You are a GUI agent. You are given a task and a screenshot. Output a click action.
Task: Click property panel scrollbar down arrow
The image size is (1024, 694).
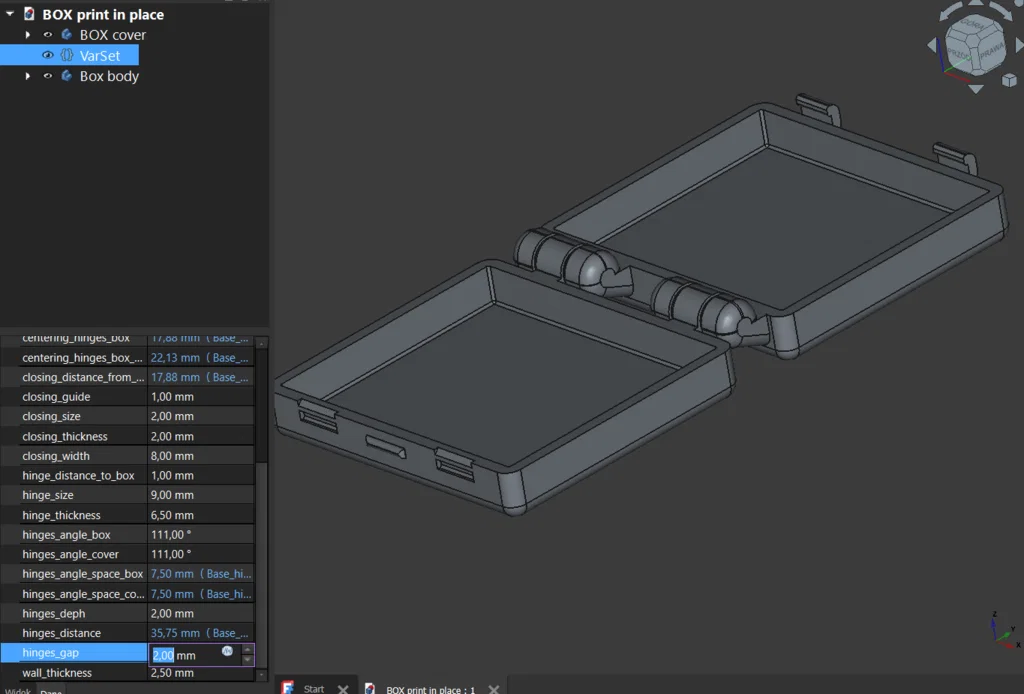click(x=261, y=675)
